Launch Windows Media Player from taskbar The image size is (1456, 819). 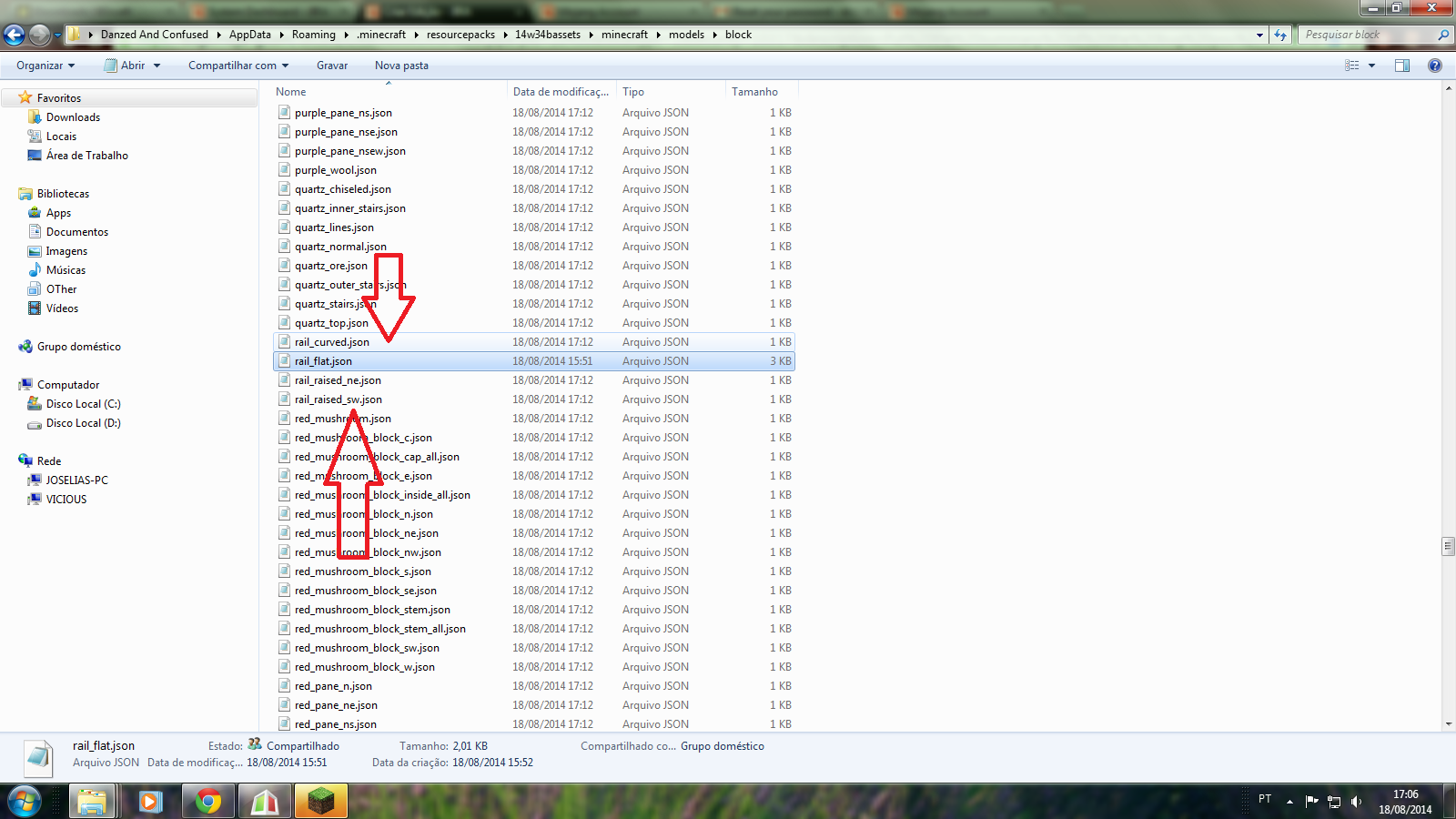point(150,802)
